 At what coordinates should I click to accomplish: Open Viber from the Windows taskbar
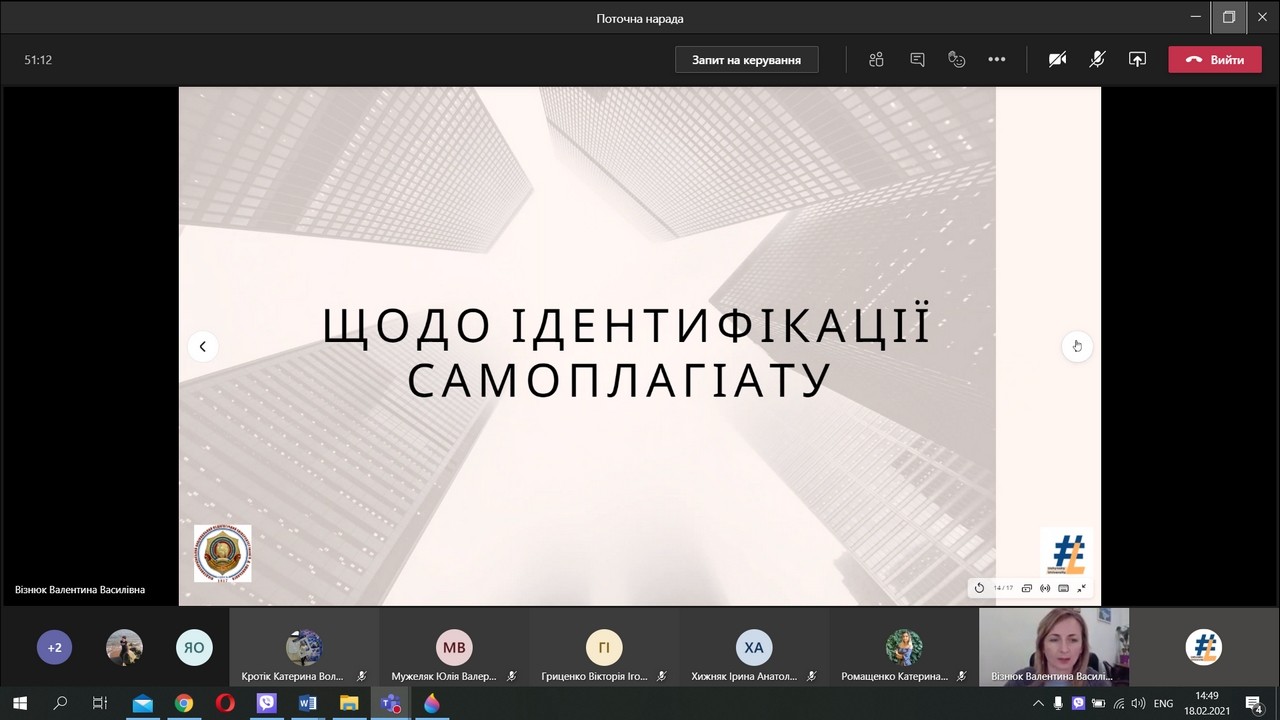[x=266, y=704]
